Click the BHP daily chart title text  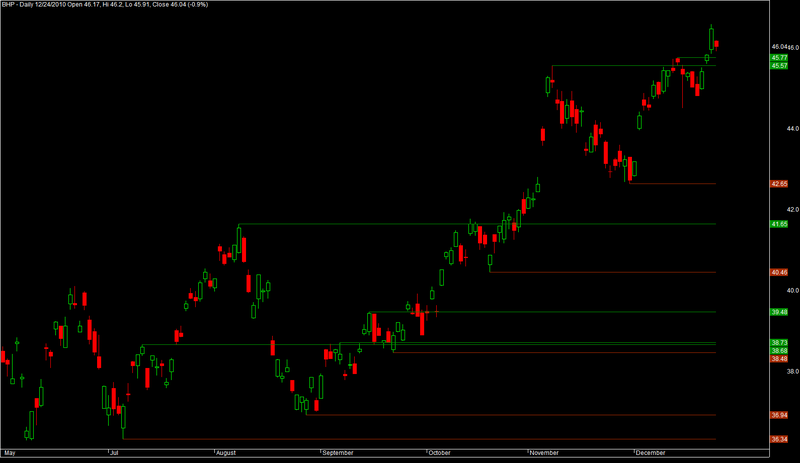click(105, 5)
